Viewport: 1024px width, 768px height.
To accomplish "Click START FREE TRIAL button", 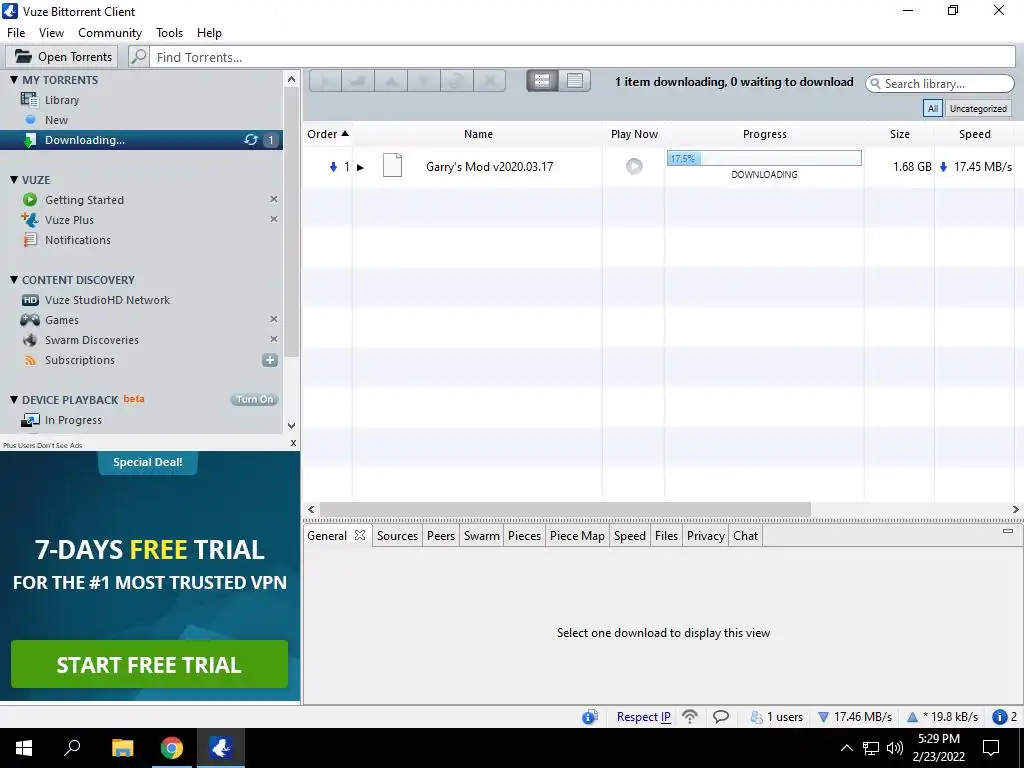I will 150,664.
